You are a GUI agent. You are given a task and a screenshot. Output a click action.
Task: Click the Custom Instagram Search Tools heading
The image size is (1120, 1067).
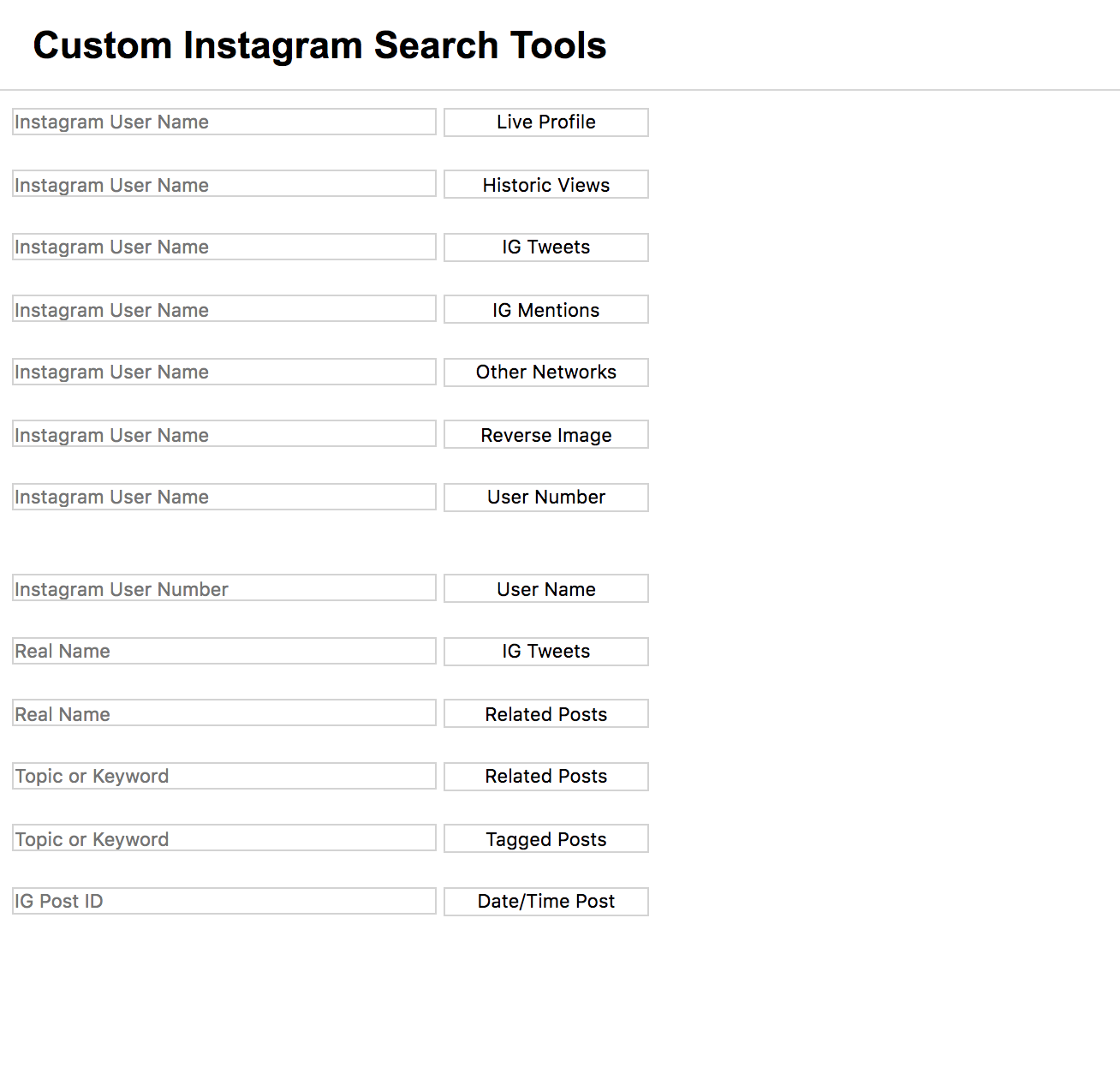[x=319, y=45]
